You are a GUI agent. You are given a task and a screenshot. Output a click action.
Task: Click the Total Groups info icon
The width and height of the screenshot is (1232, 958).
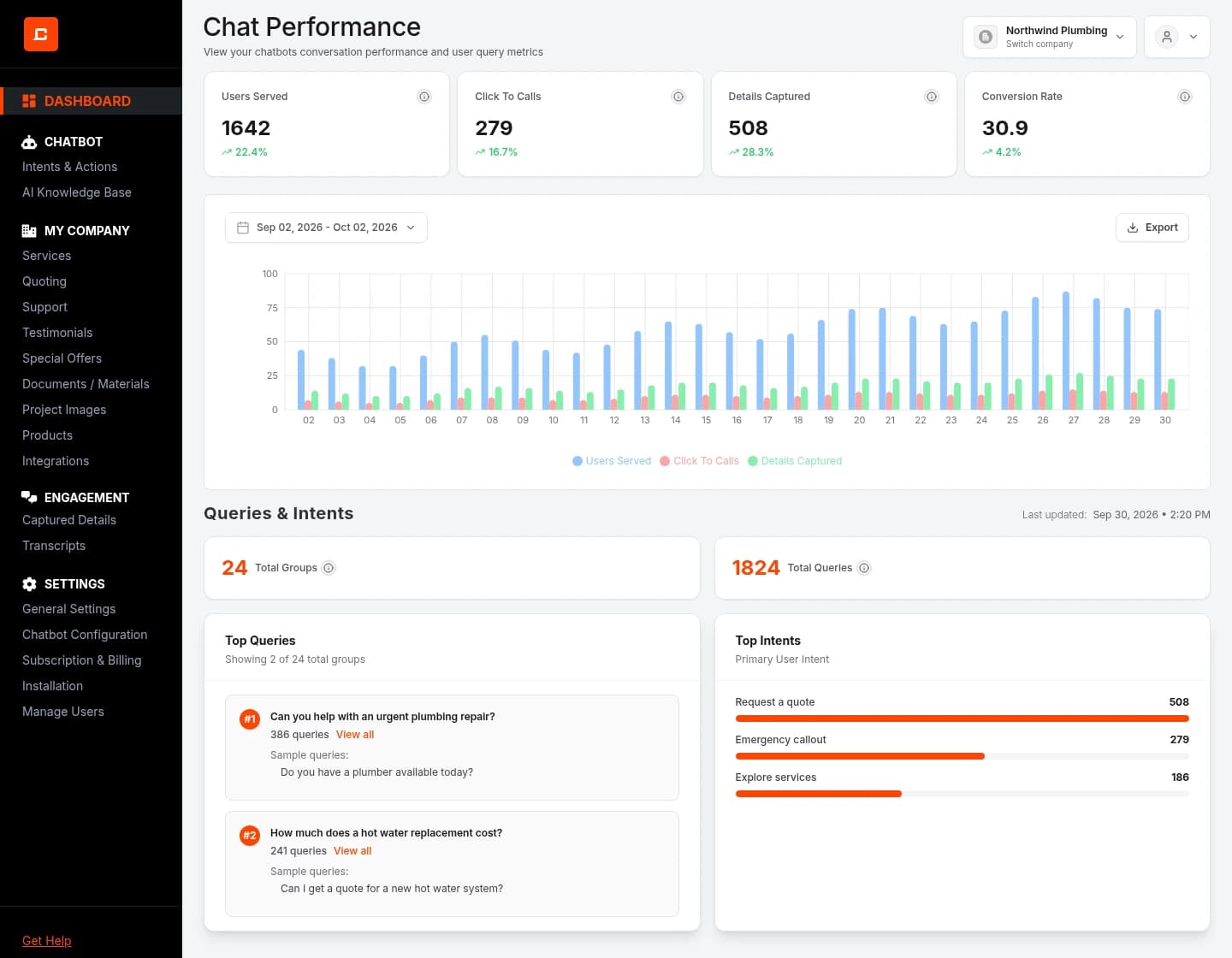click(329, 568)
